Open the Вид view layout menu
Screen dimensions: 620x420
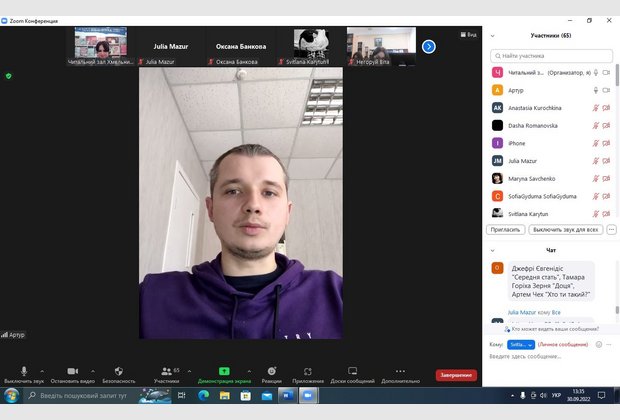point(469,35)
